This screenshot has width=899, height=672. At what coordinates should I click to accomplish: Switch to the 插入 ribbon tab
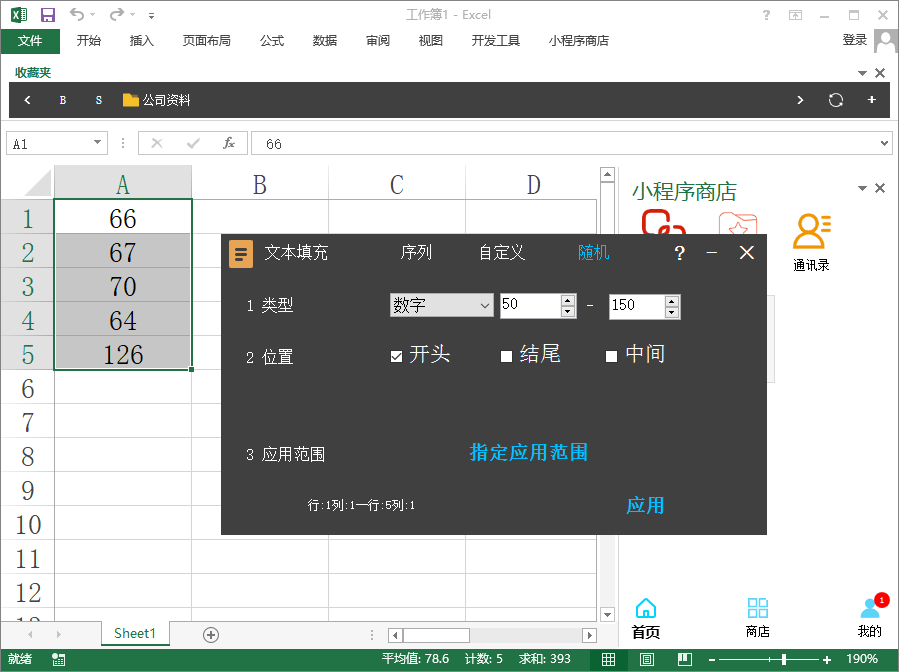142,41
